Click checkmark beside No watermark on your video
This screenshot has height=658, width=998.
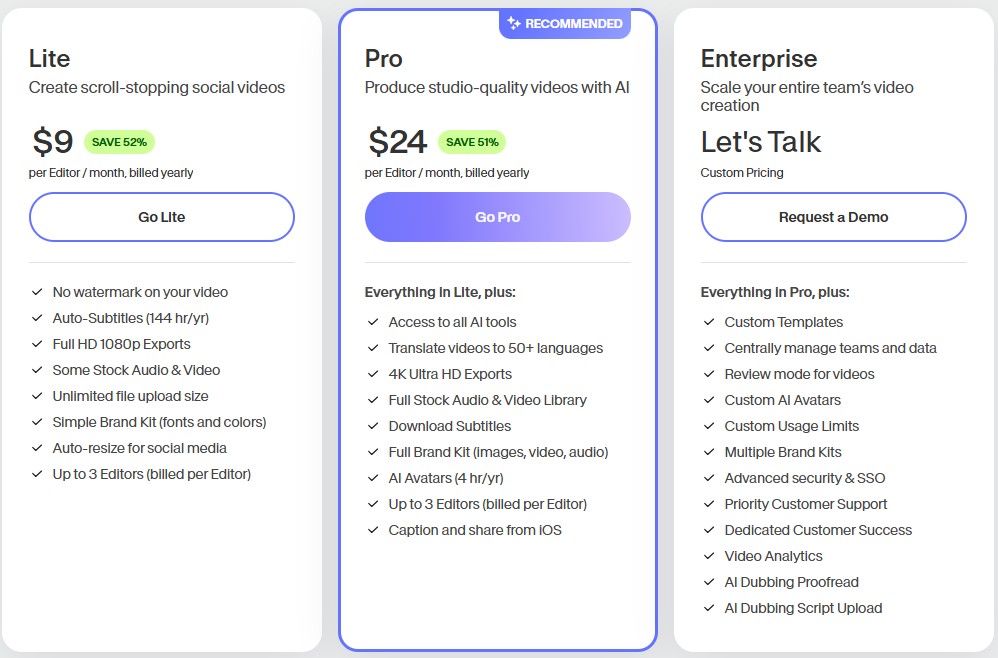pyautogui.click(x=37, y=292)
